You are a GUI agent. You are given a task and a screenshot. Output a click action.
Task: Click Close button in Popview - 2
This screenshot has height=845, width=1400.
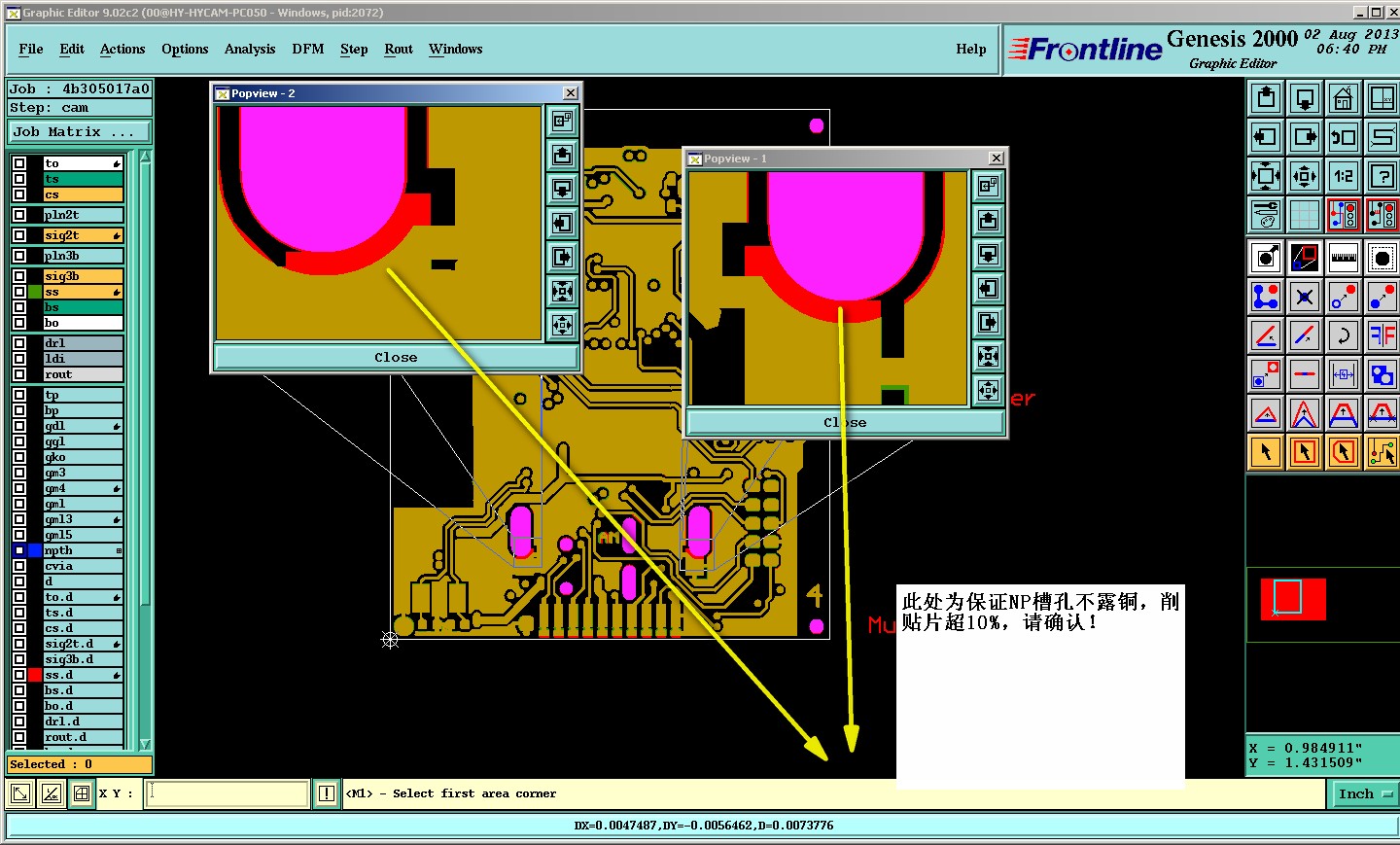pyautogui.click(x=396, y=357)
